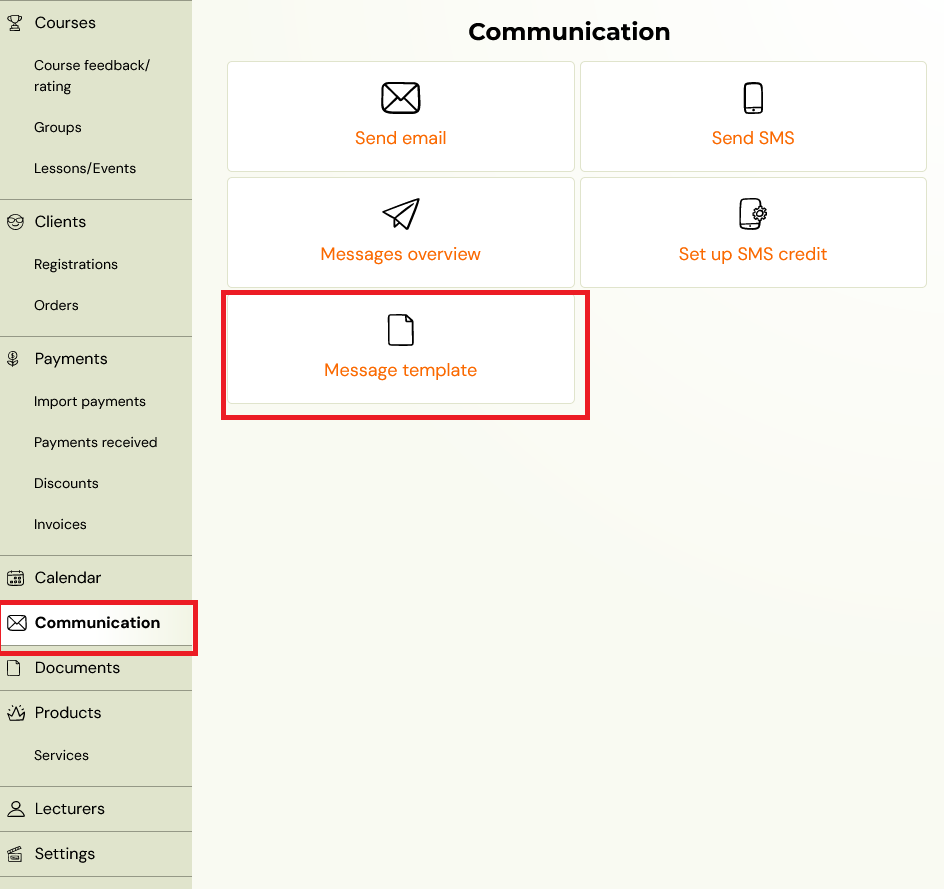Select the mobile phone icon above Send SMS

pos(752,97)
